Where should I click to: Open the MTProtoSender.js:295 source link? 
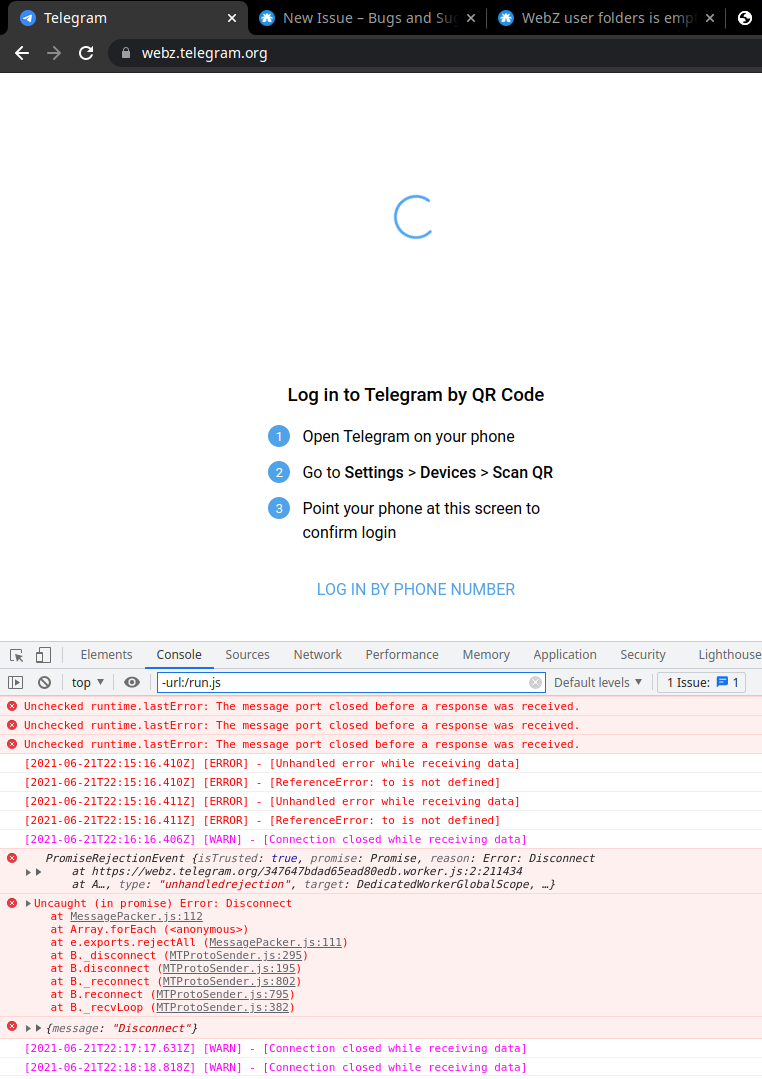click(x=235, y=956)
